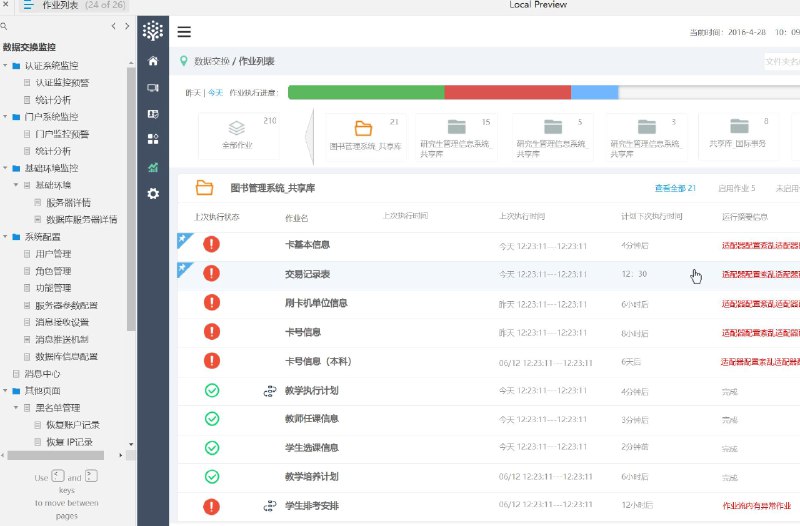Click the tree panel vertical scrollbar

(x=131, y=199)
